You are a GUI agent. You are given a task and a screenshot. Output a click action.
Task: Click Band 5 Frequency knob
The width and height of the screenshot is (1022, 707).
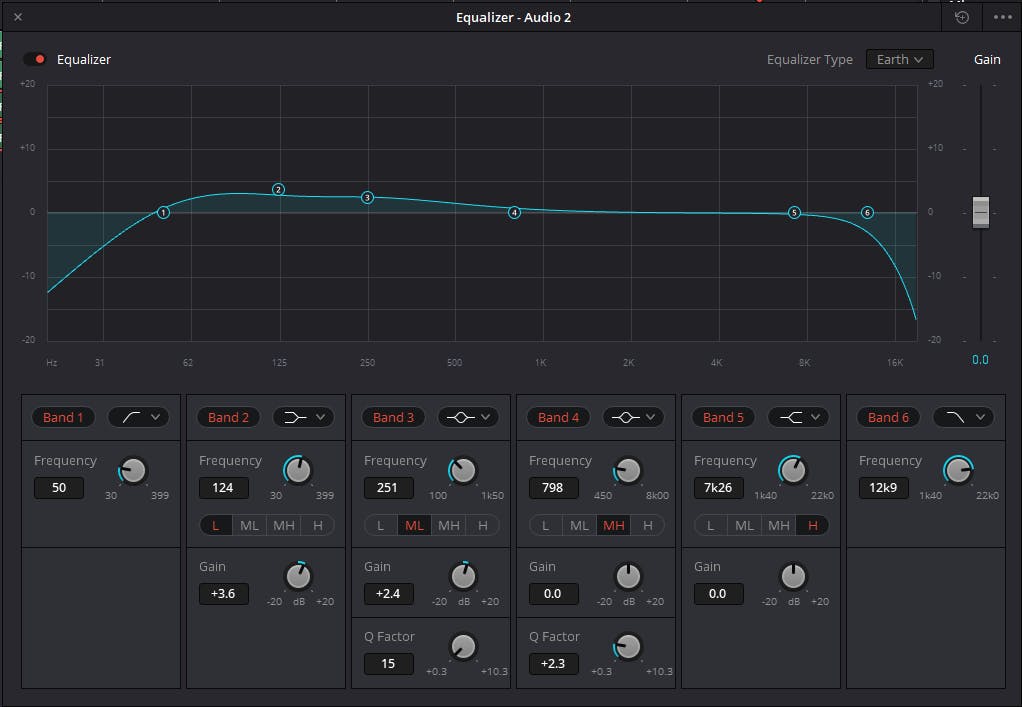pyautogui.click(x=793, y=470)
